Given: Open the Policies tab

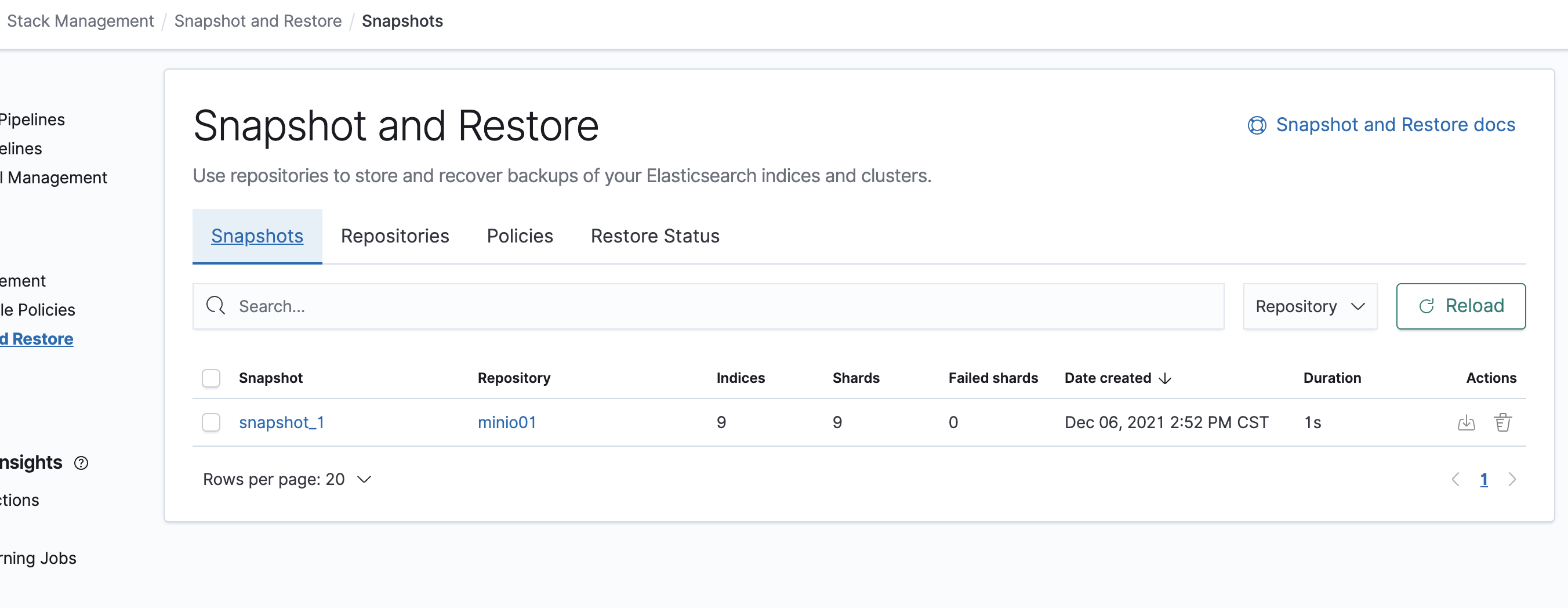Looking at the screenshot, I should [519, 236].
